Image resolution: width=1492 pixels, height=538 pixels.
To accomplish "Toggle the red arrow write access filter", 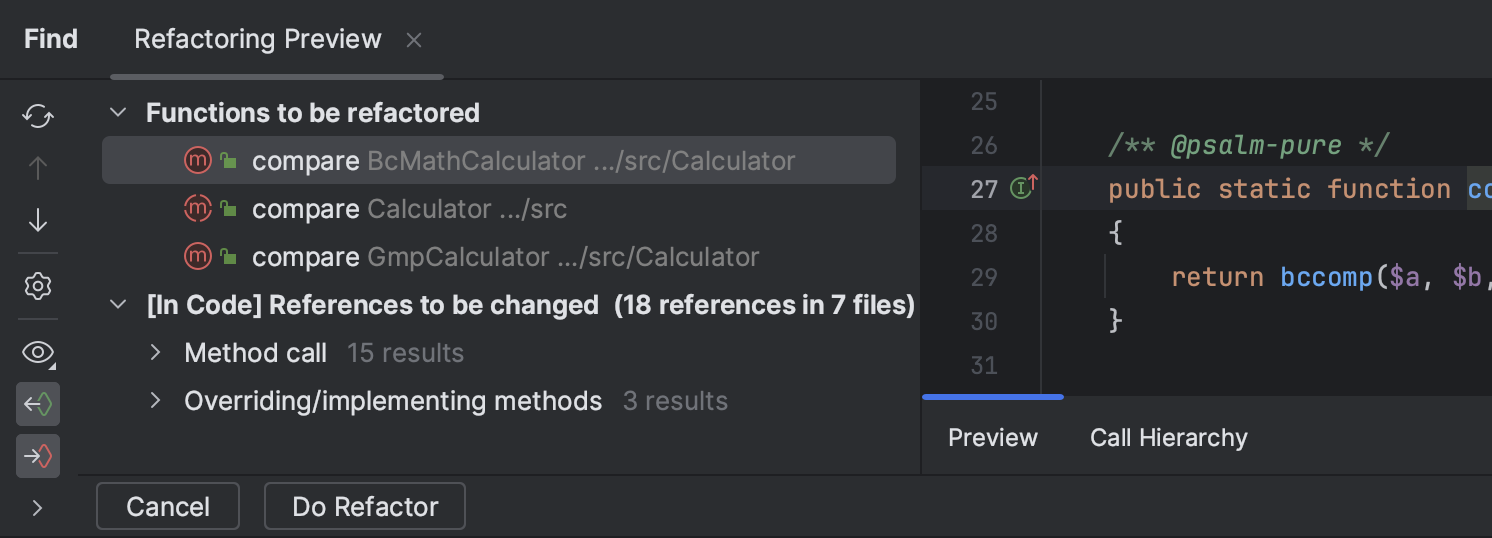I will [x=38, y=456].
